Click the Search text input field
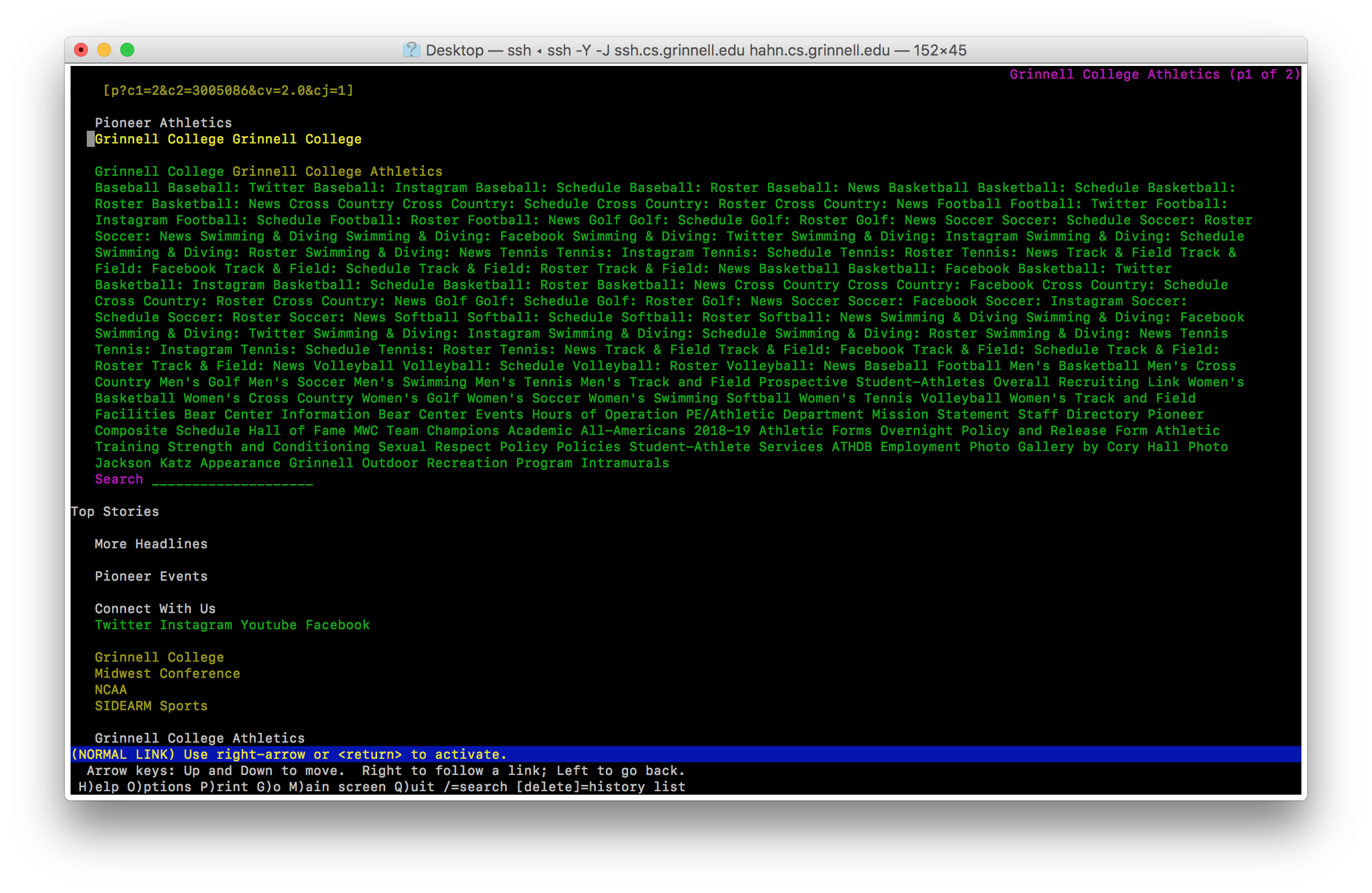This screenshot has width=1372, height=893. (233, 479)
